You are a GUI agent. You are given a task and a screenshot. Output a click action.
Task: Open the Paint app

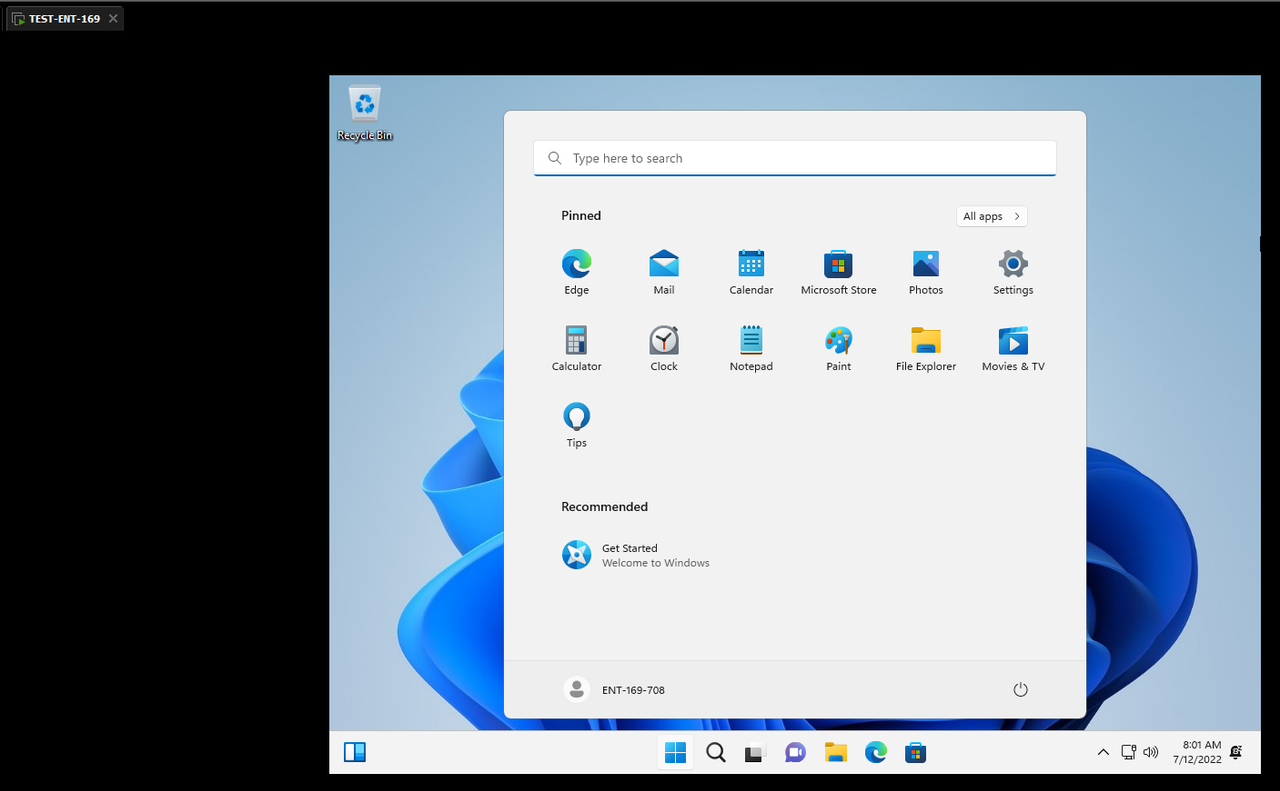[838, 348]
